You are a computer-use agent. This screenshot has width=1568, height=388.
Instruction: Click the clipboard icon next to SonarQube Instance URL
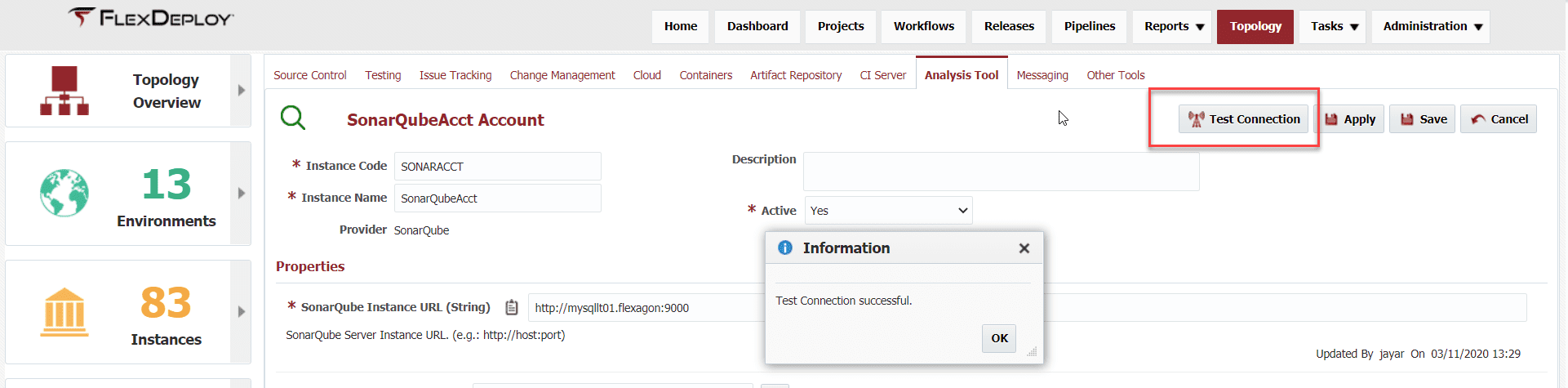tap(512, 307)
